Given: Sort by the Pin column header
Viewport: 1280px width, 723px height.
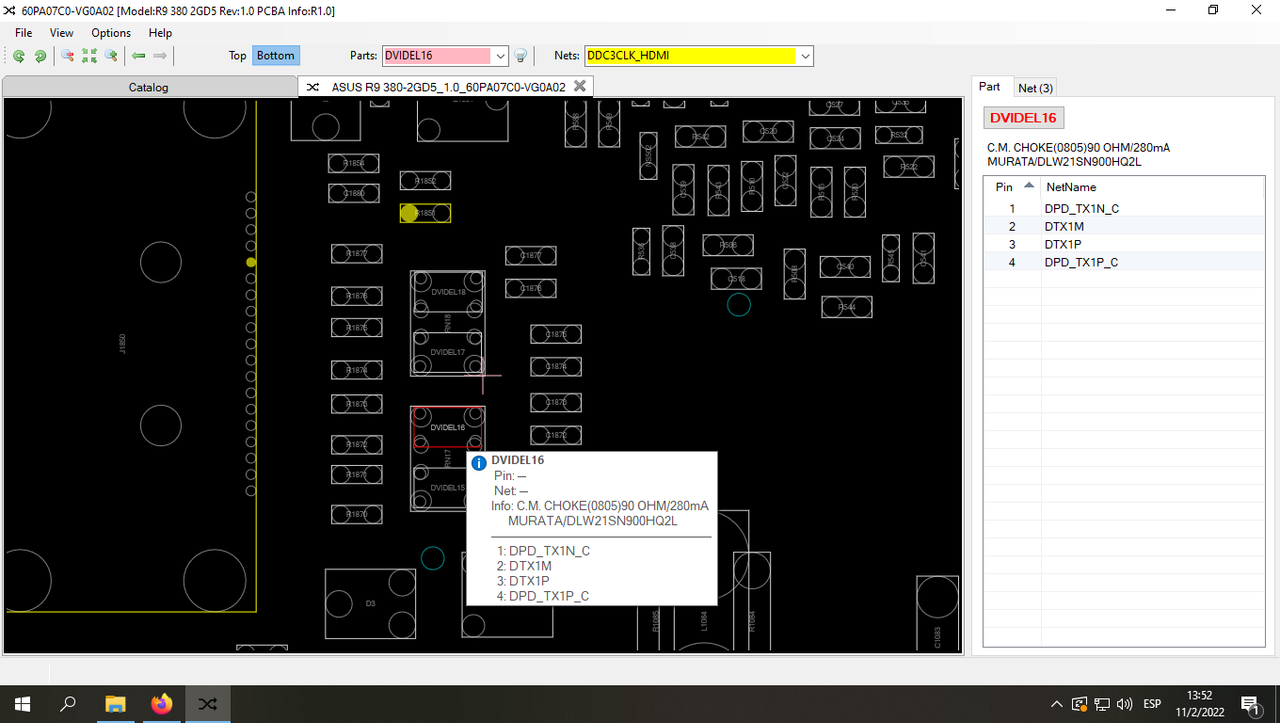Looking at the screenshot, I should tap(1012, 187).
